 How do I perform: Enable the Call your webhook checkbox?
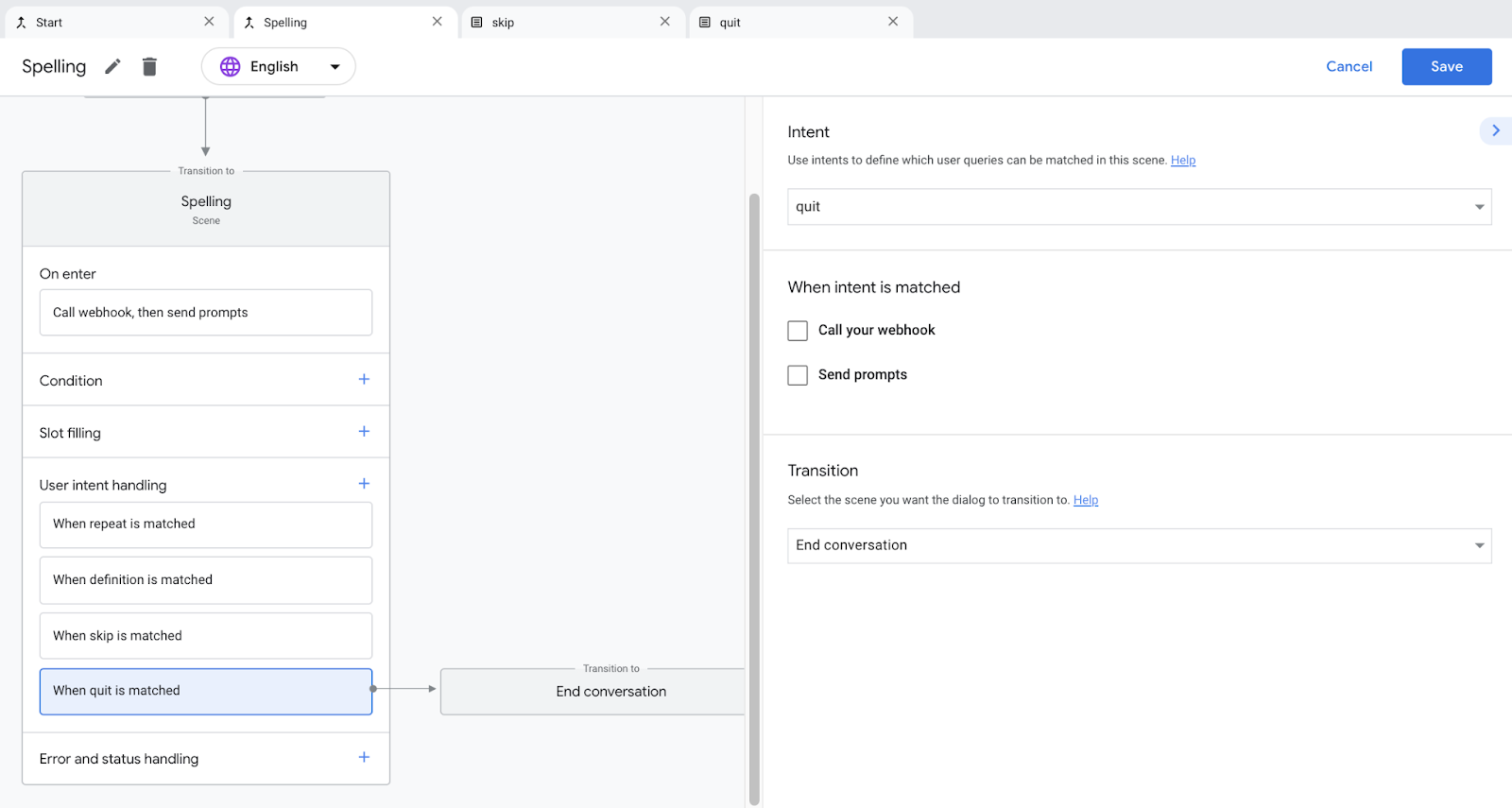coord(798,331)
